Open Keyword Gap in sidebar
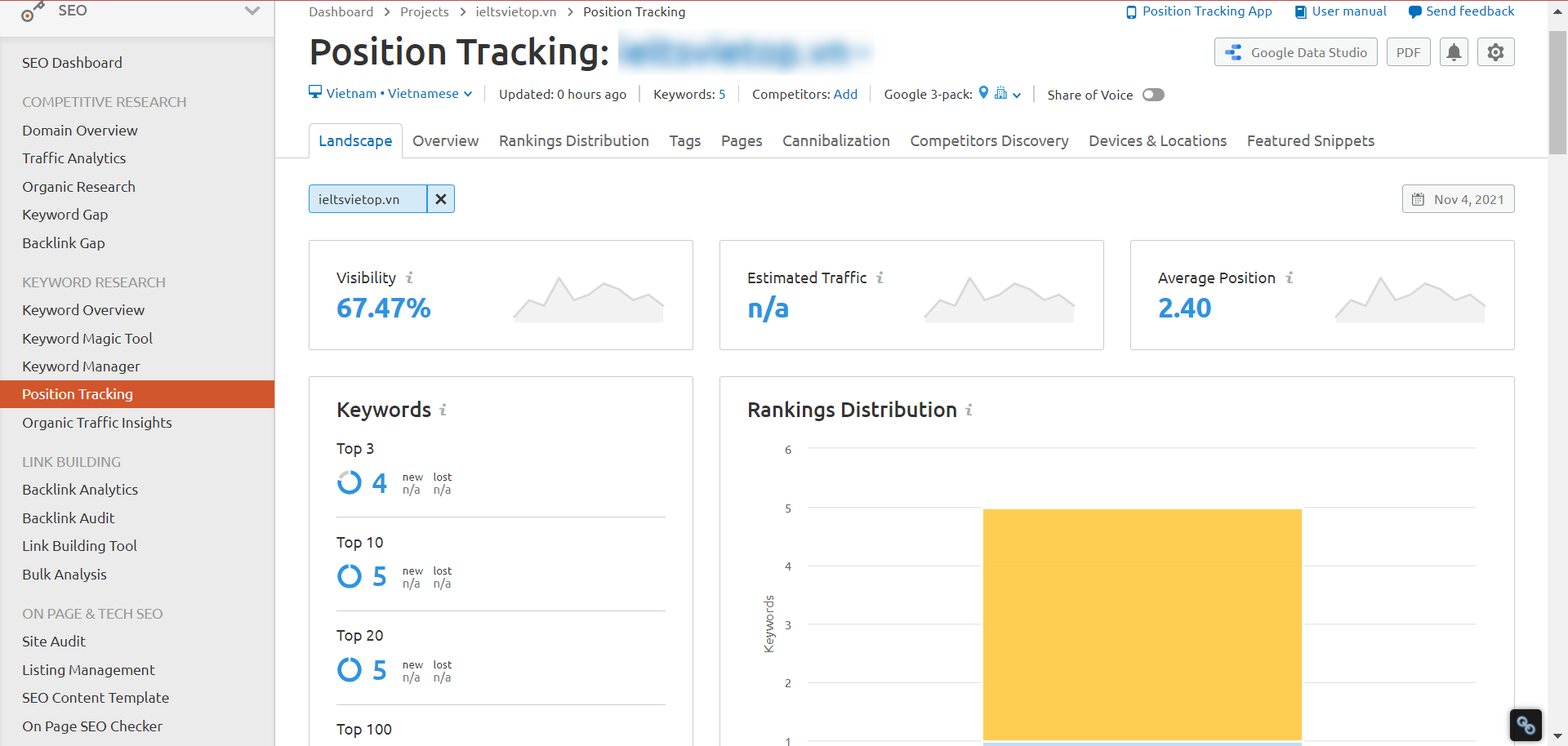The height and width of the screenshot is (746, 1568). pyautogui.click(x=65, y=215)
